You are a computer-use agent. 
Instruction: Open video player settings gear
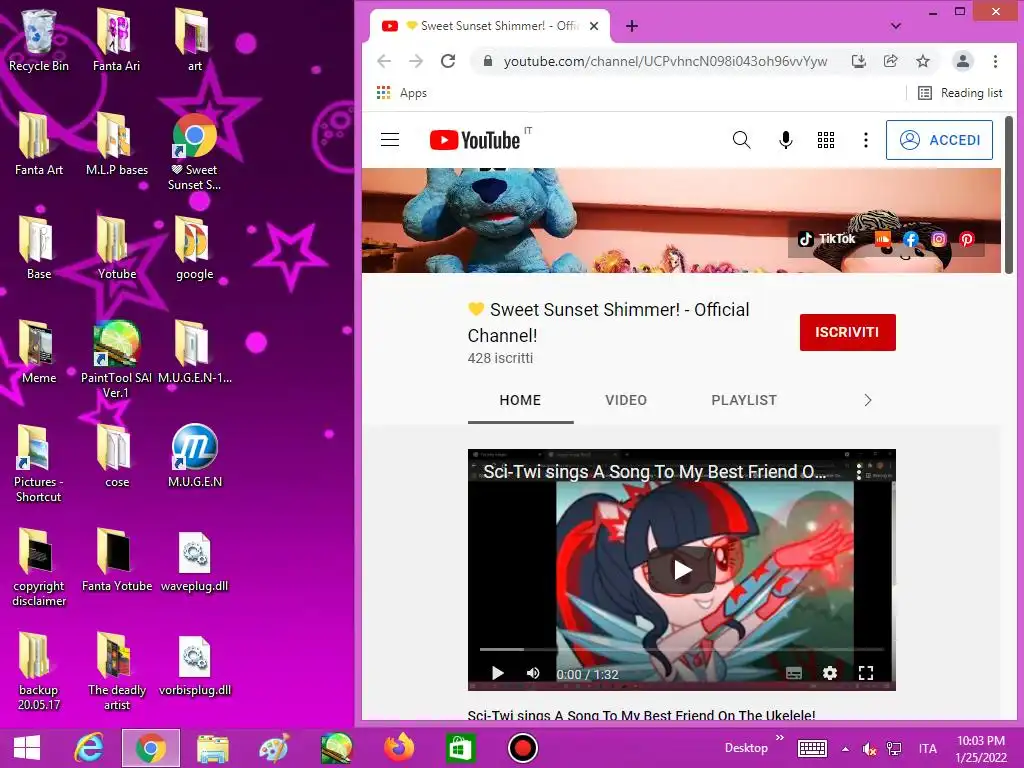coord(830,673)
